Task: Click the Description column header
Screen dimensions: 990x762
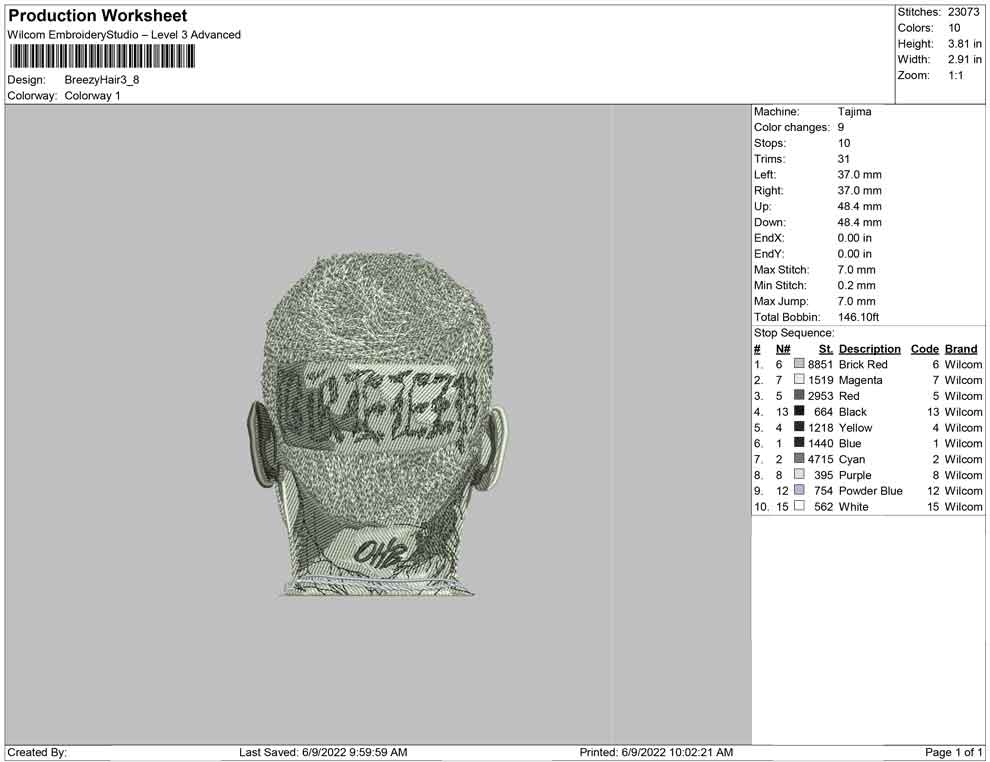Action: [869, 349]
